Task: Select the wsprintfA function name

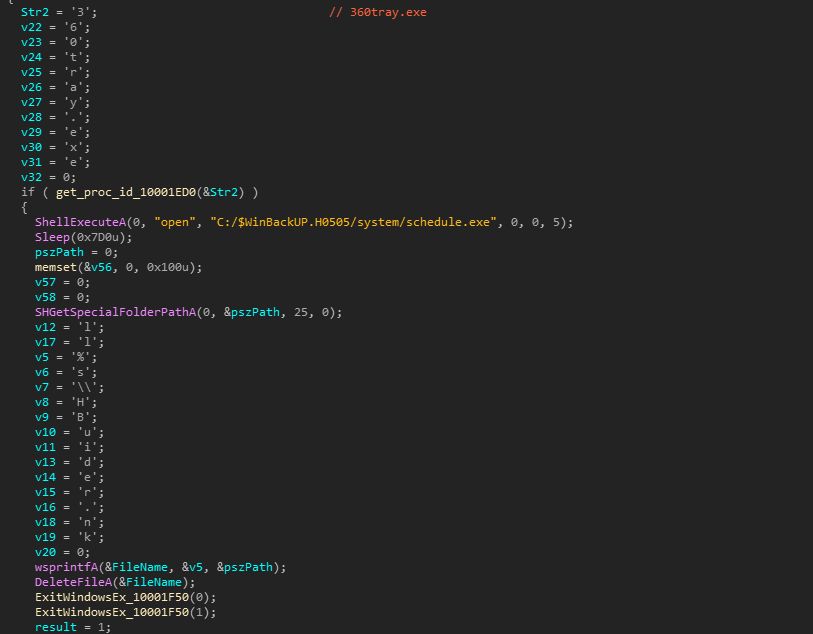Action: [x=66, y=568]
